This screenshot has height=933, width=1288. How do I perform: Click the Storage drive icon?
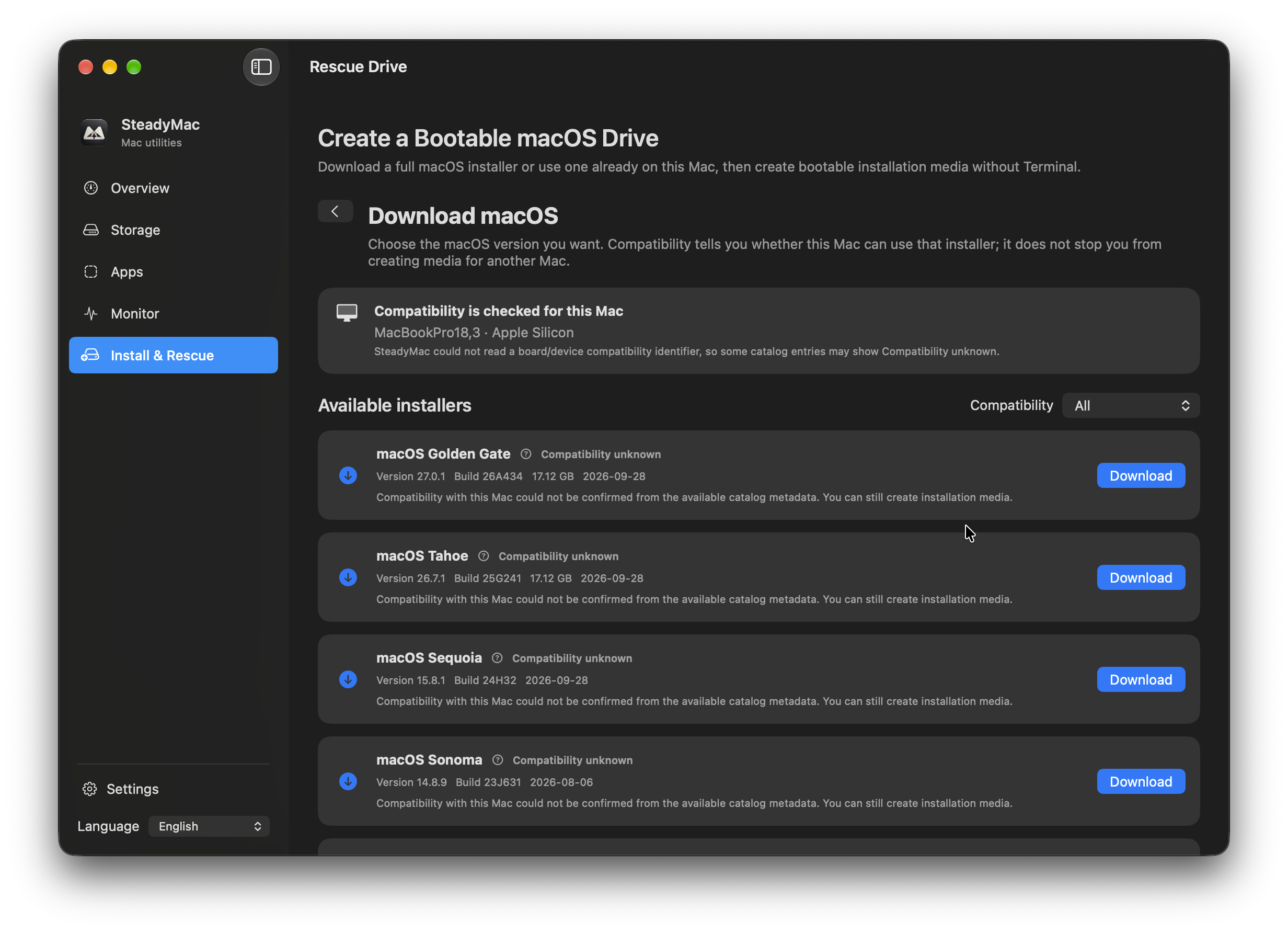[x=91, y=230]
